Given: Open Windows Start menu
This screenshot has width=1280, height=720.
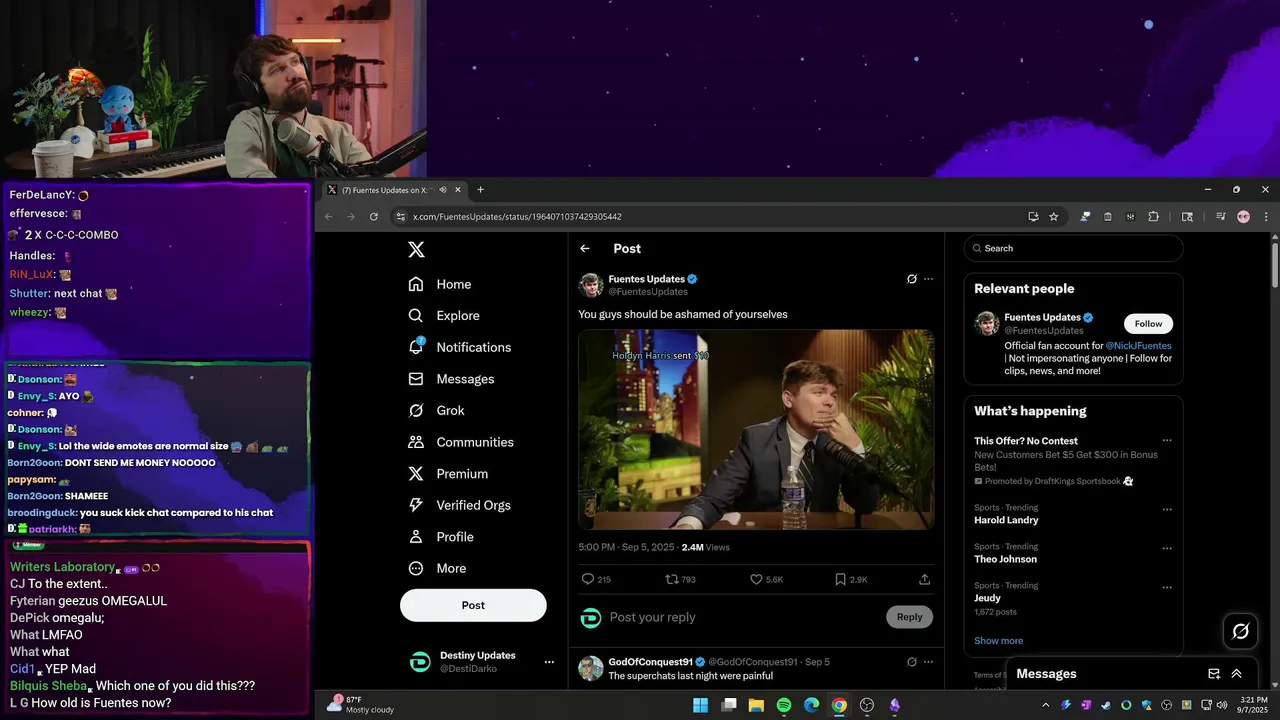Looking at the screenshot, I should tap(701, 705).
